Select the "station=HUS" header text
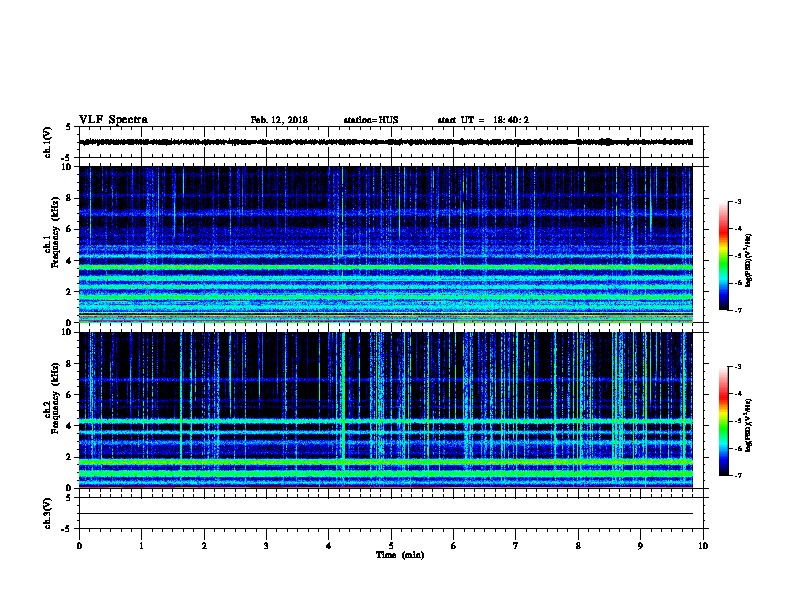 coord(371,120)
